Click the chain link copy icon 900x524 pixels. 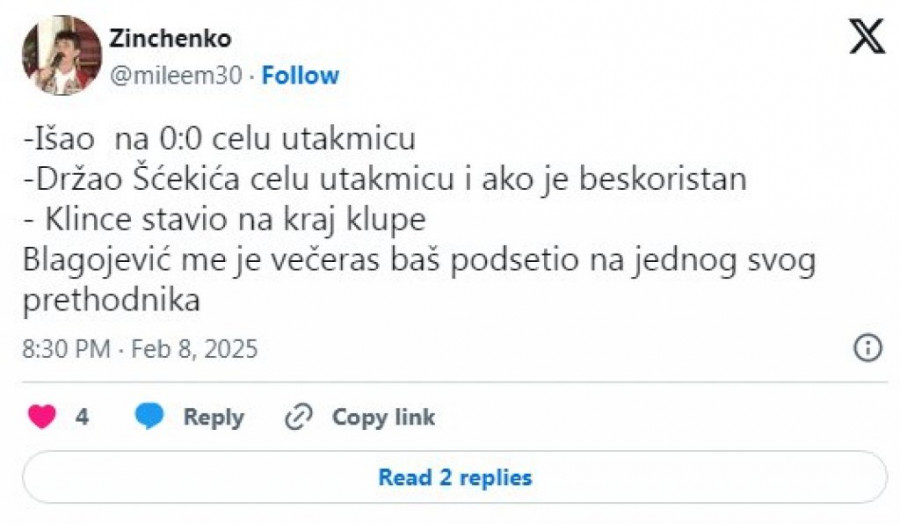pos(299,417)
